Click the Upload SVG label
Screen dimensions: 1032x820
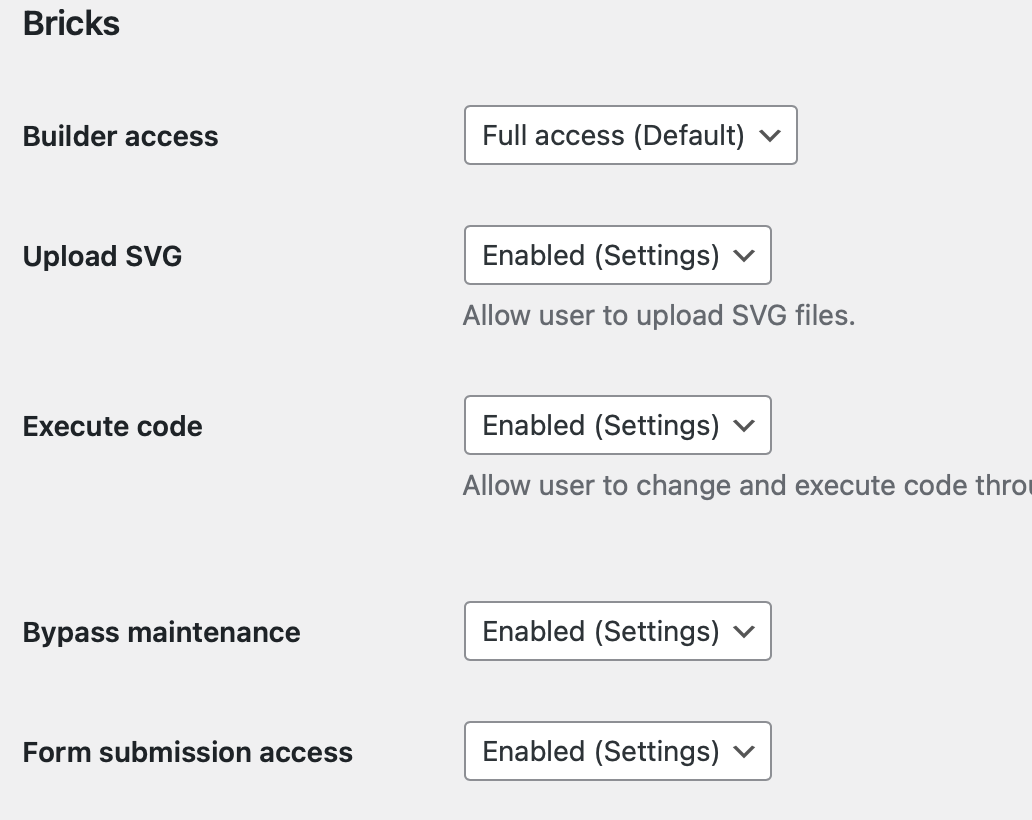coord(103,256)
